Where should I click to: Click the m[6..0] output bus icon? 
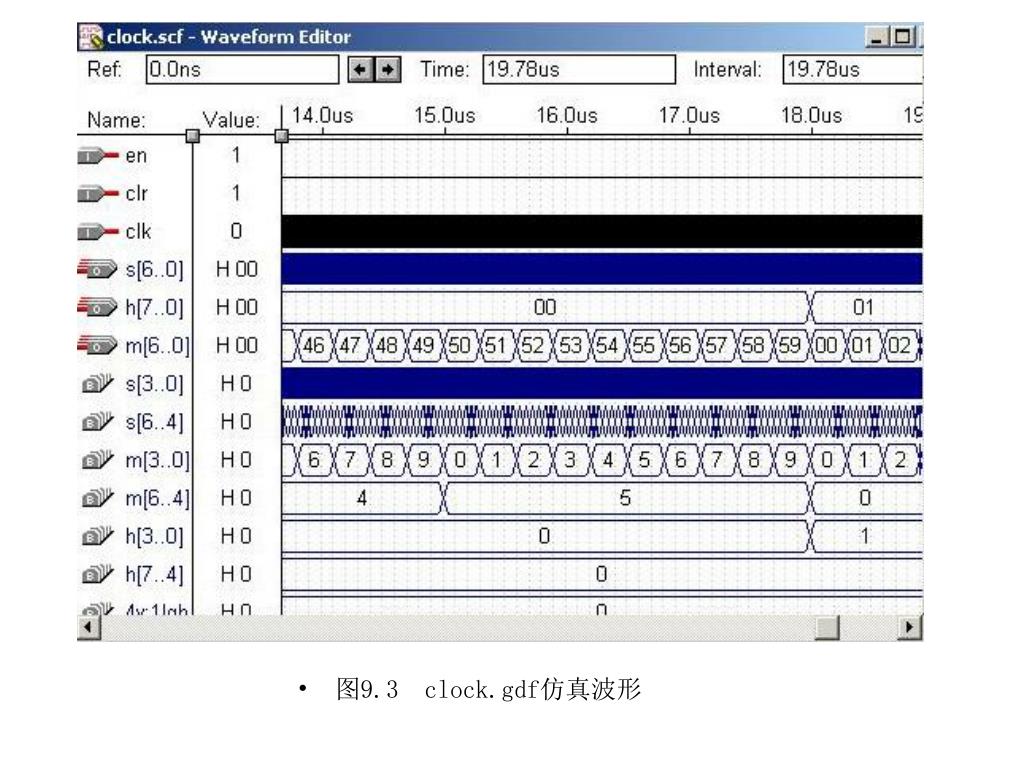pos(97,345)
